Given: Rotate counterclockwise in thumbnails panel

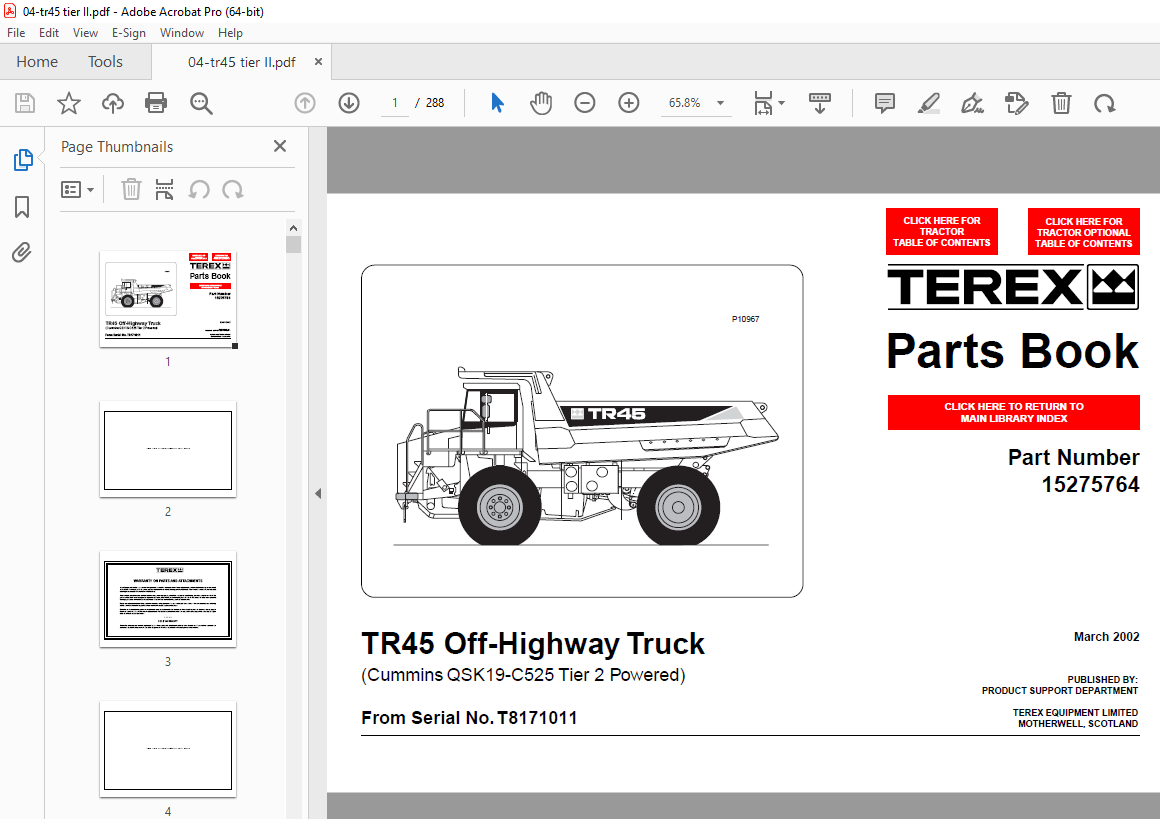Looking at the screenshot, I should tap(198, 190).
